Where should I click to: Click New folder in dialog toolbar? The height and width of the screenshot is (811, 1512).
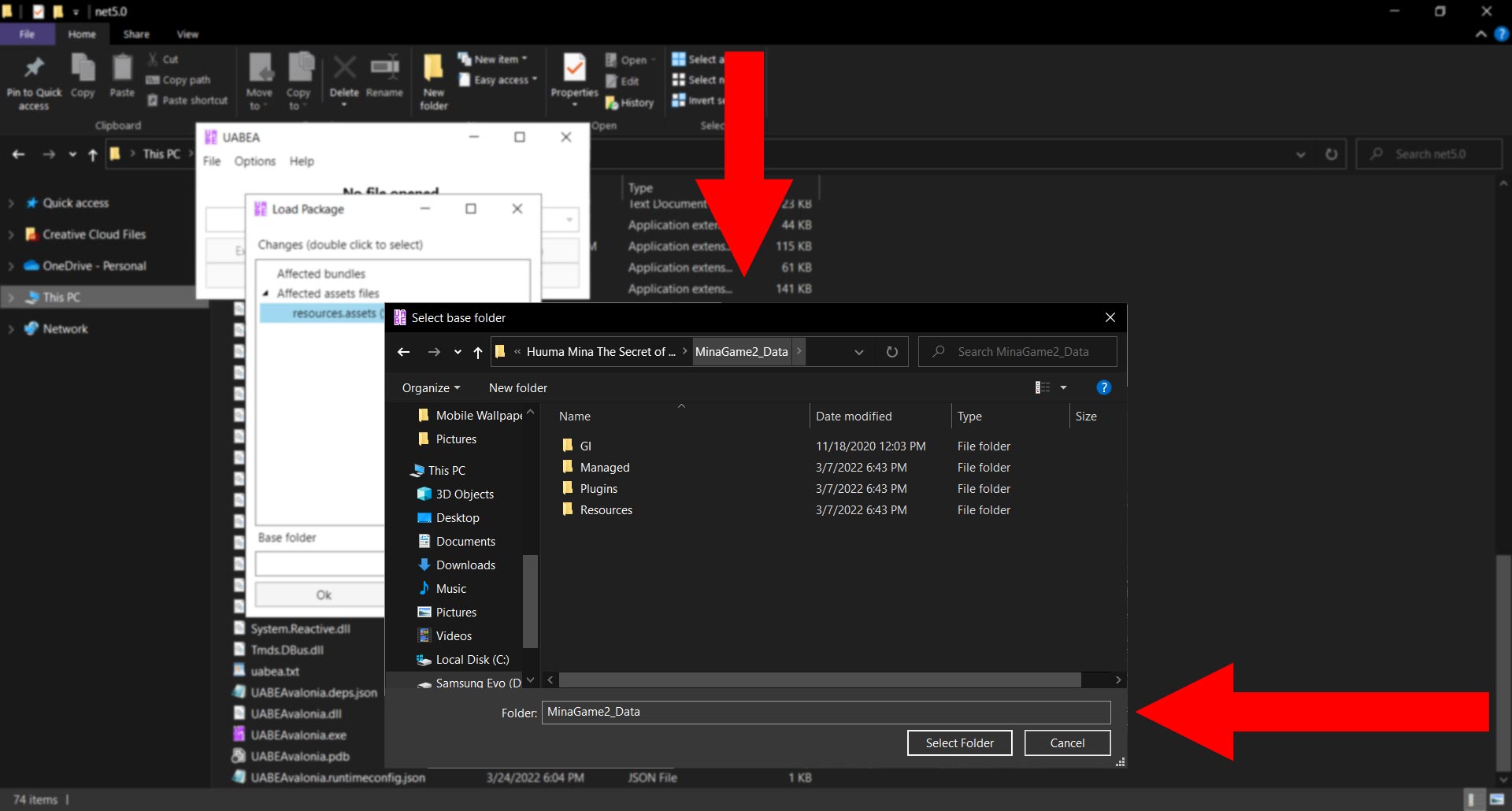coord(517,387)
